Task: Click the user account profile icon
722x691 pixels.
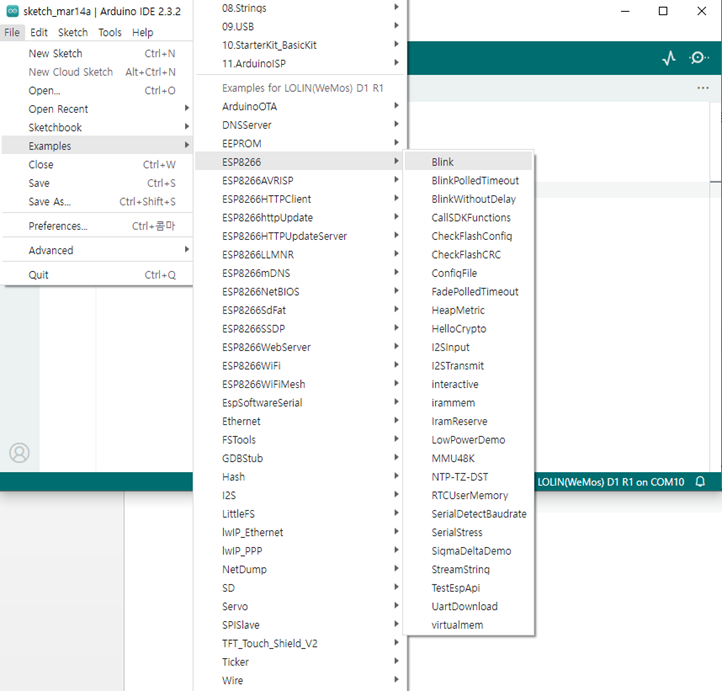Action: point(19,453)
